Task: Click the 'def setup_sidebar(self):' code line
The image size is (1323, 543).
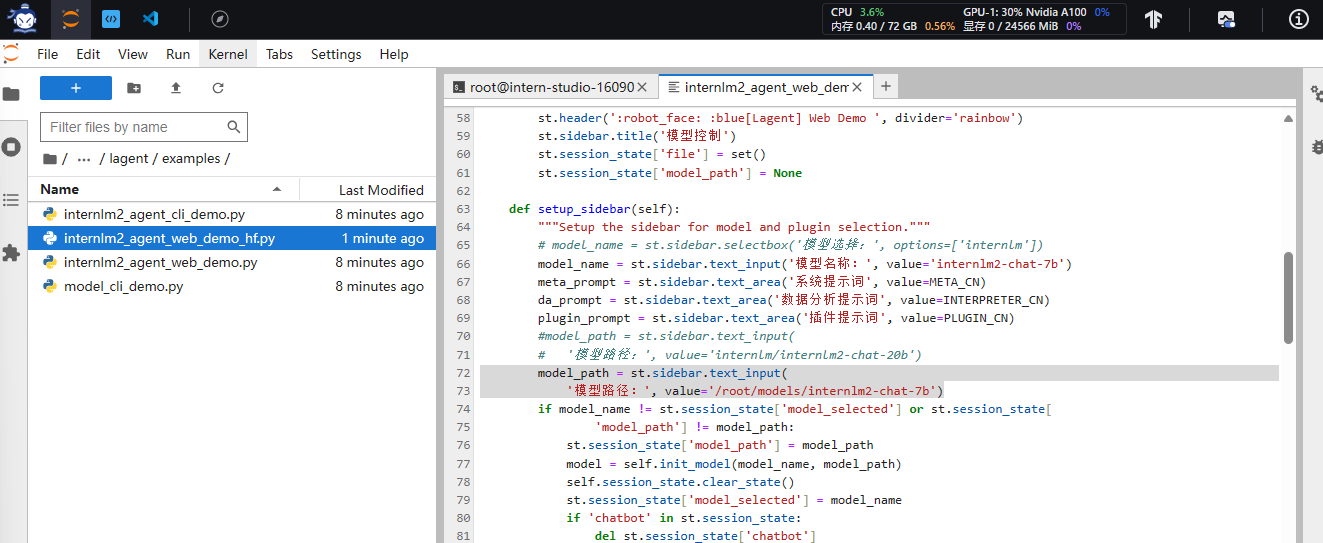Action: pyautogui.click(x=594, y=209)
